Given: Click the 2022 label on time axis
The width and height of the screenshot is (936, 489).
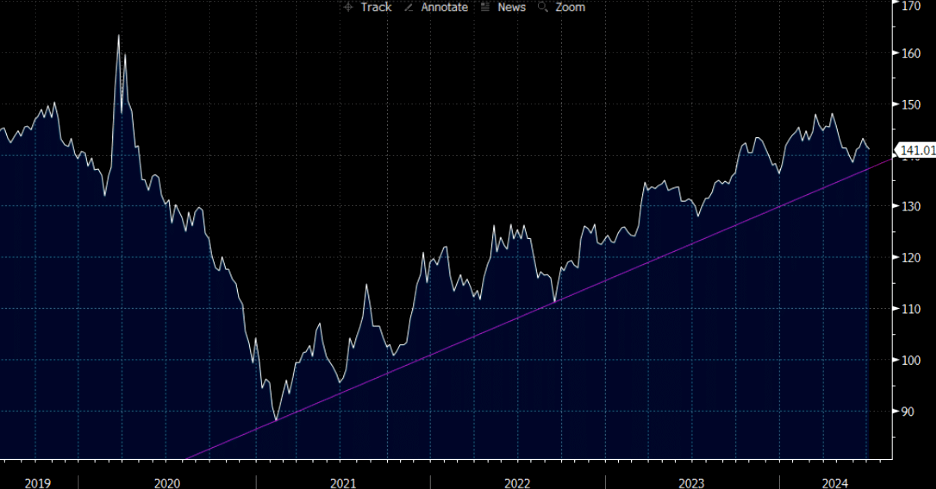Looking at the screenshot, I should (x=517, y=483).
